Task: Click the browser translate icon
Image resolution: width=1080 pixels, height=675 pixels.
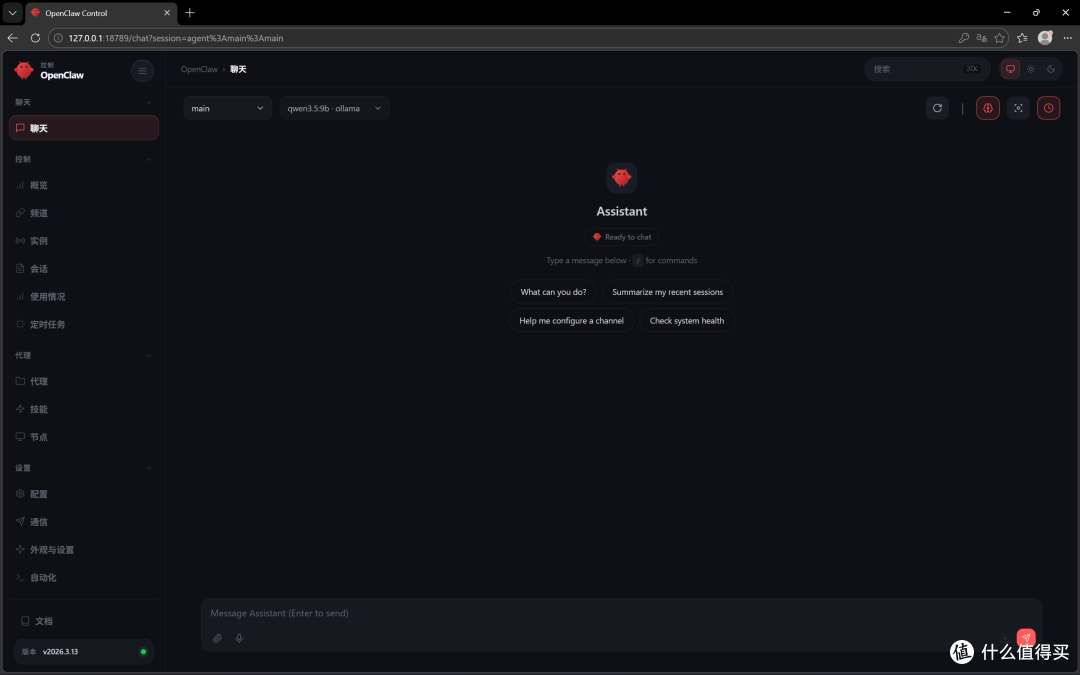Action: tap(982, 38)
